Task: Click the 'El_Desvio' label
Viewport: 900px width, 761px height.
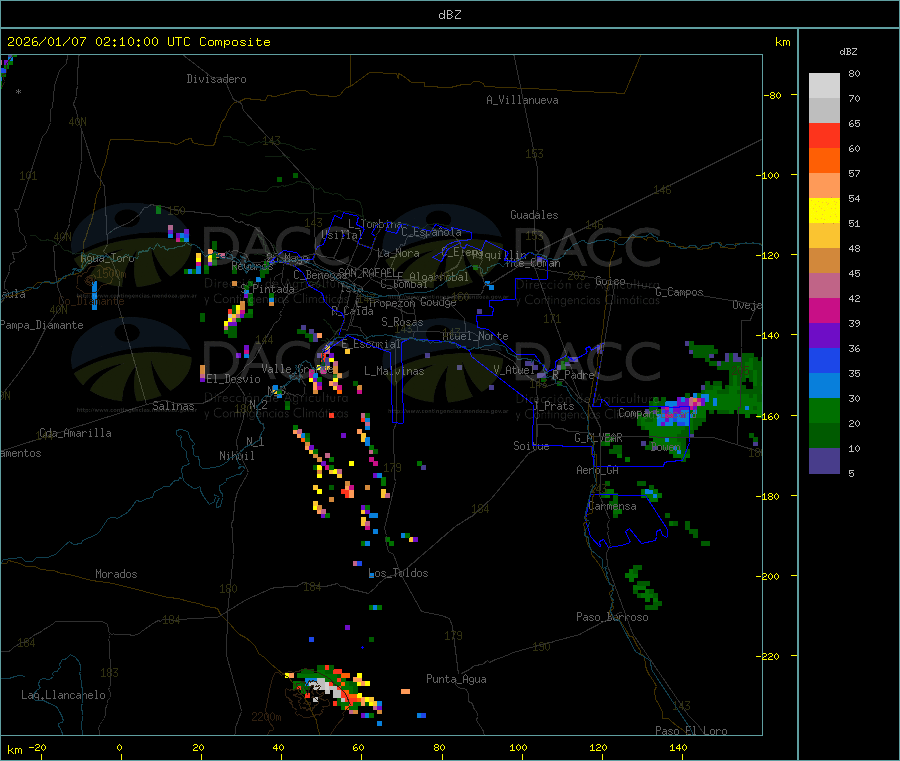Action: pyautogui.click(x=234, y=379)
